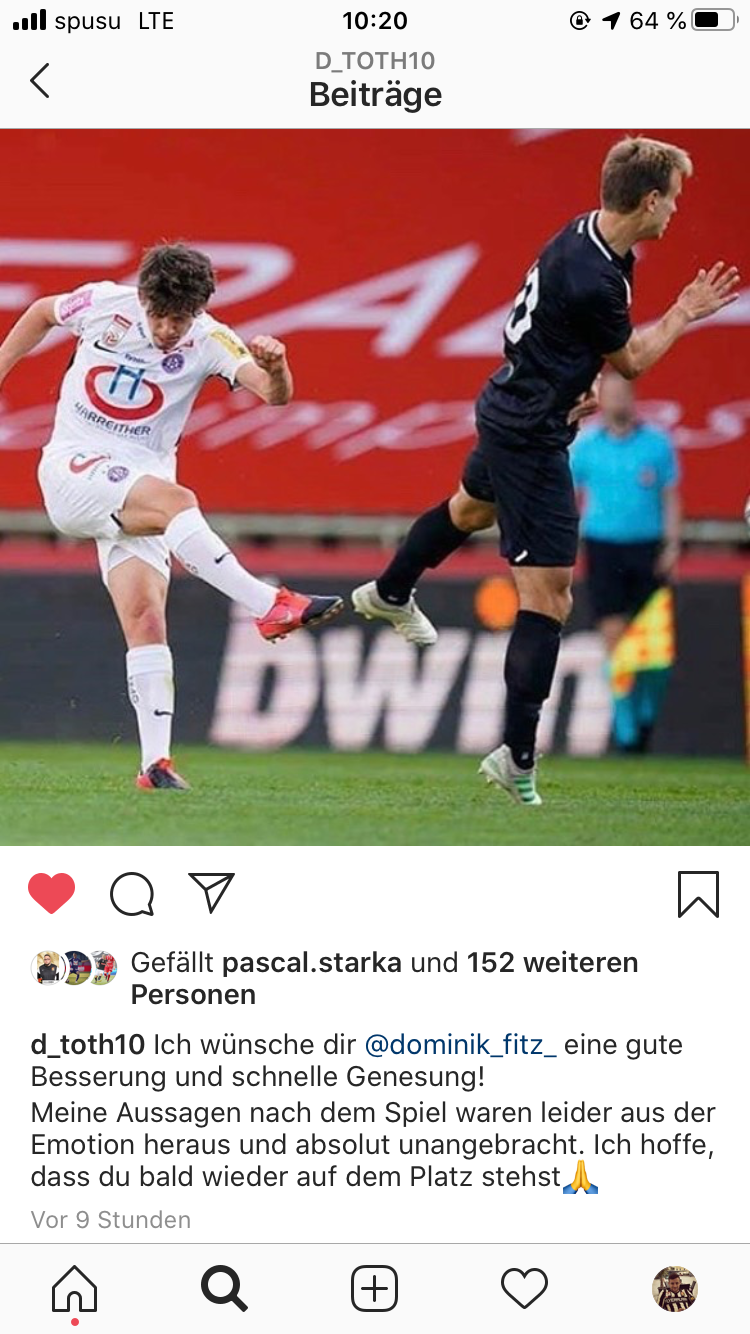Save post with the bookmark icon
750x1334 pixels.
698,894
